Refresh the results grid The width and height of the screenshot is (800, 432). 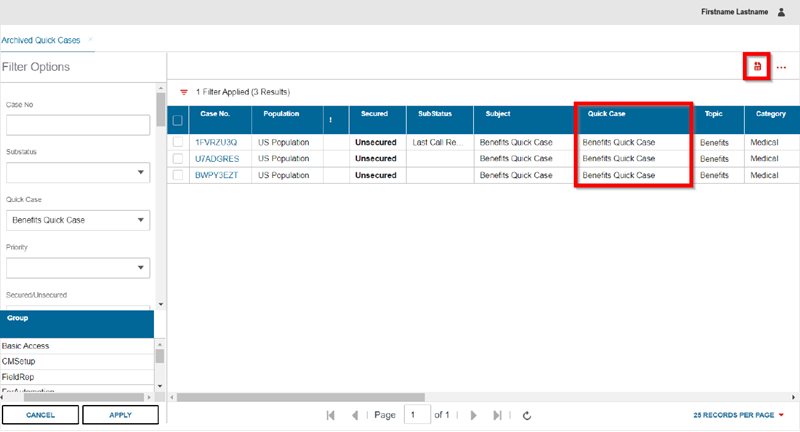click(x=527, y=416)
